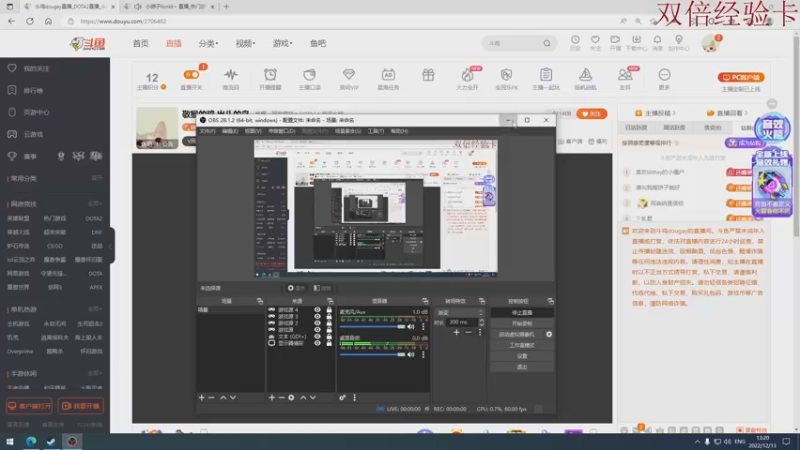The width and height of the screenshot is (800, 450).
Task: Mute the desktop audio speaker icon
Action: click(411, 354)
